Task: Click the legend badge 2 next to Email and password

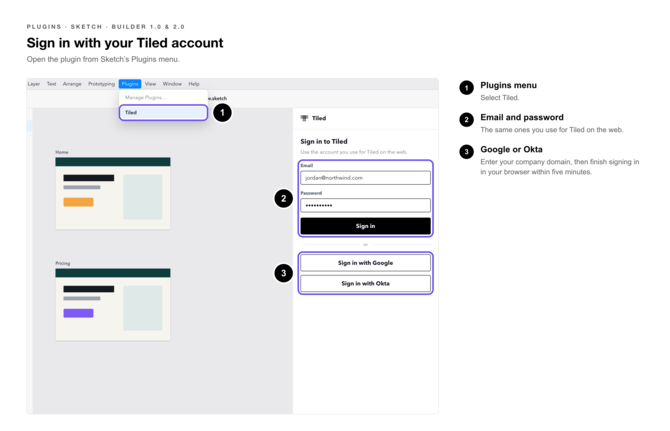Action: tap(467, 120)
